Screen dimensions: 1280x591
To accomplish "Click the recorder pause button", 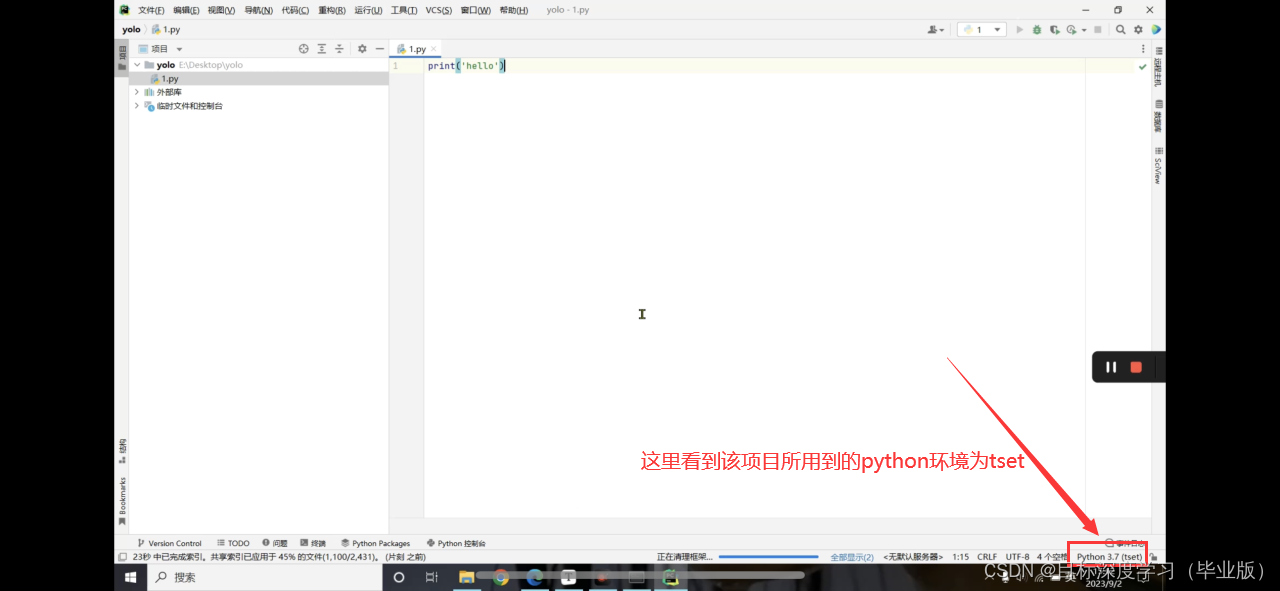I will pos(1111,367).
